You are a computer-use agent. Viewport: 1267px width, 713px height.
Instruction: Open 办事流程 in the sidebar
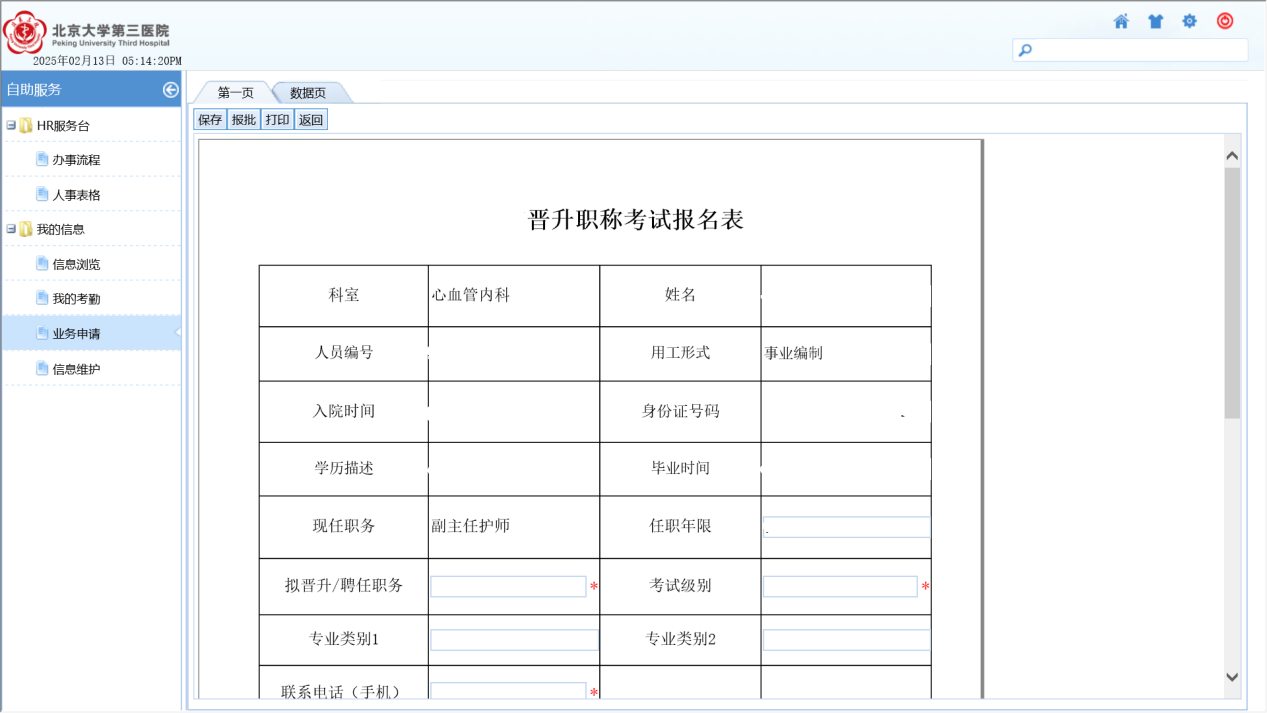click(76, 160)
